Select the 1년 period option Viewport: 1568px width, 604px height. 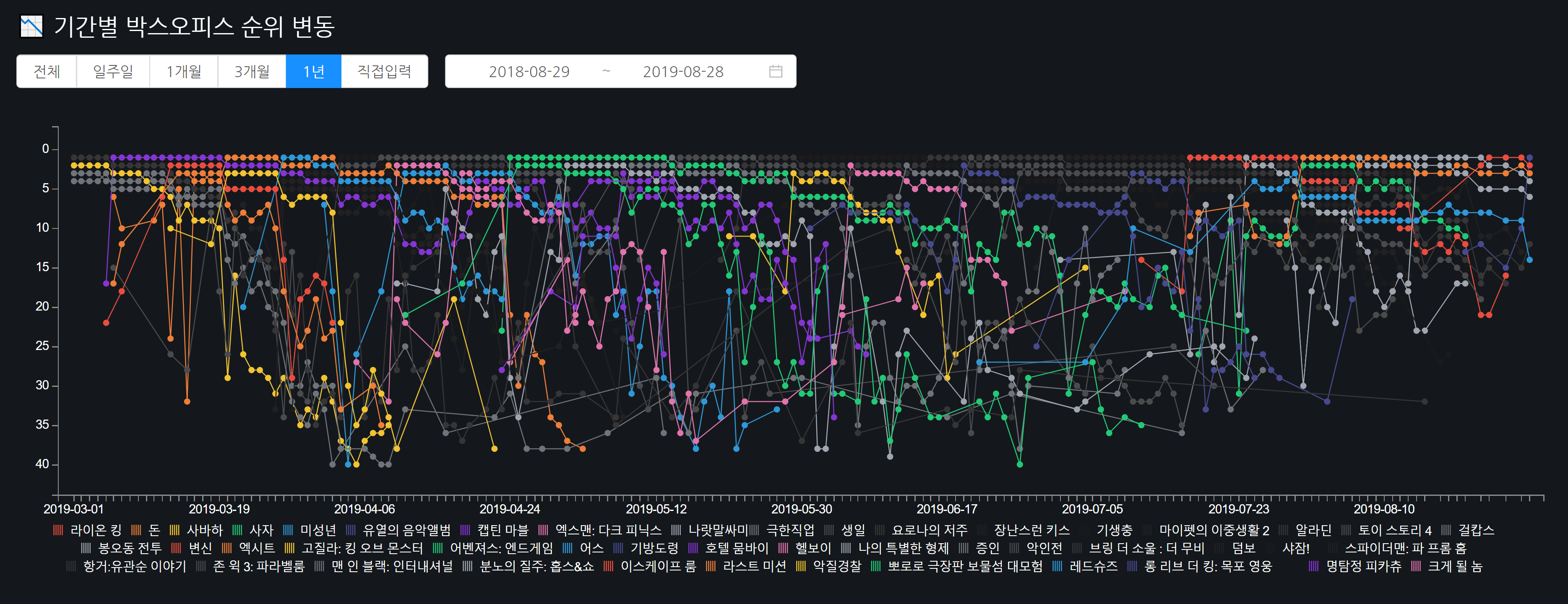pos(313,71)
